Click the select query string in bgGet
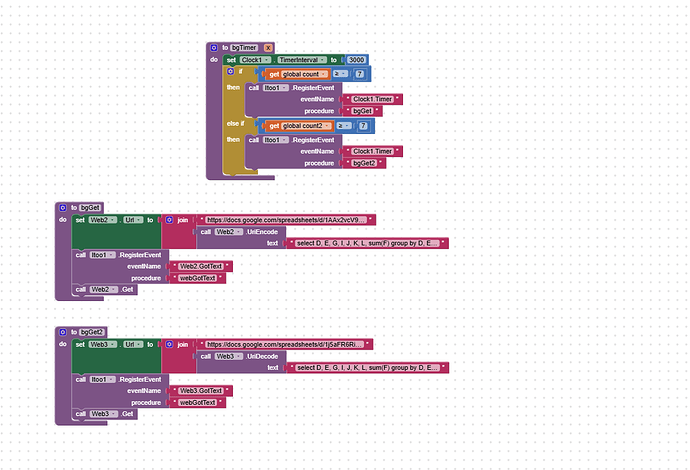 [367, 243]
